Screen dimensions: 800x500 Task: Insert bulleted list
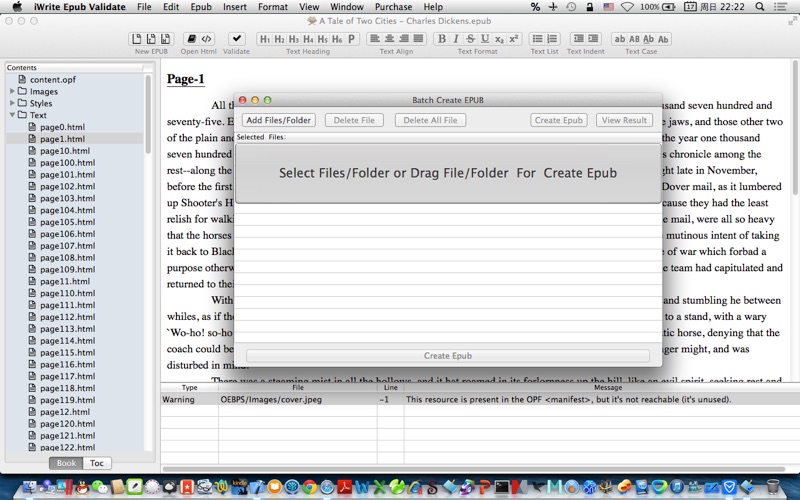click(537, 39)
